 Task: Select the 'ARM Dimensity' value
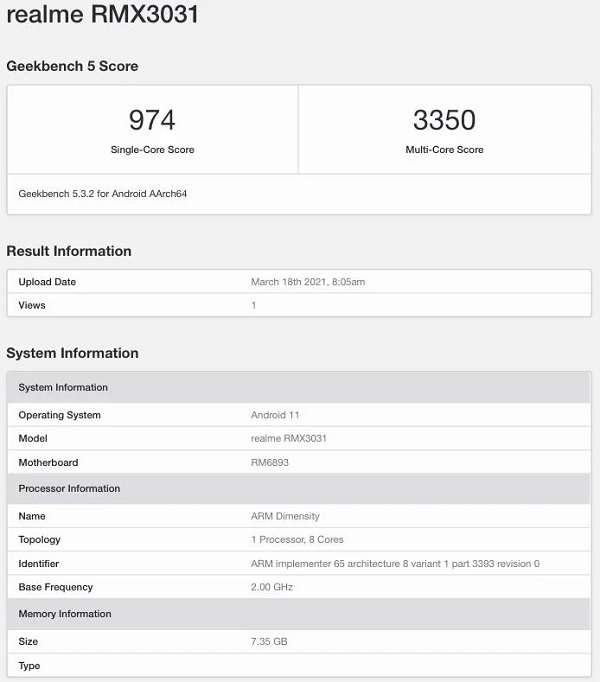pos(285,516)
